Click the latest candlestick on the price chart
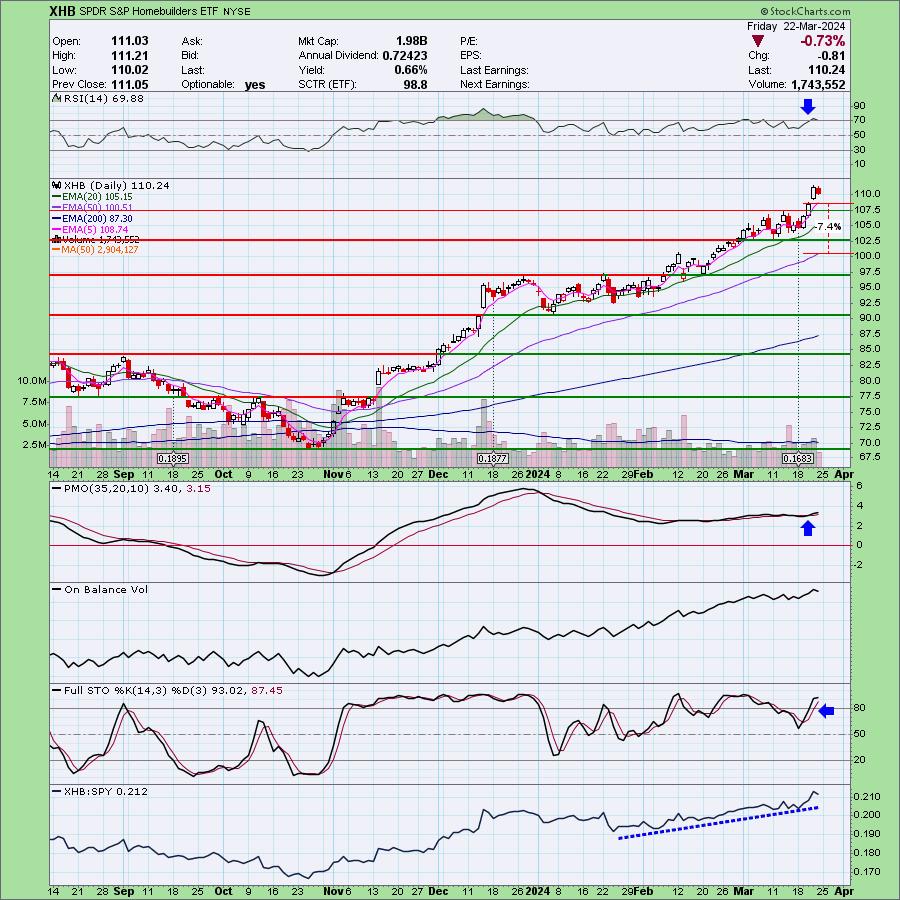The image size is (900, 900). pyautogui.click(x=818, y=191)
